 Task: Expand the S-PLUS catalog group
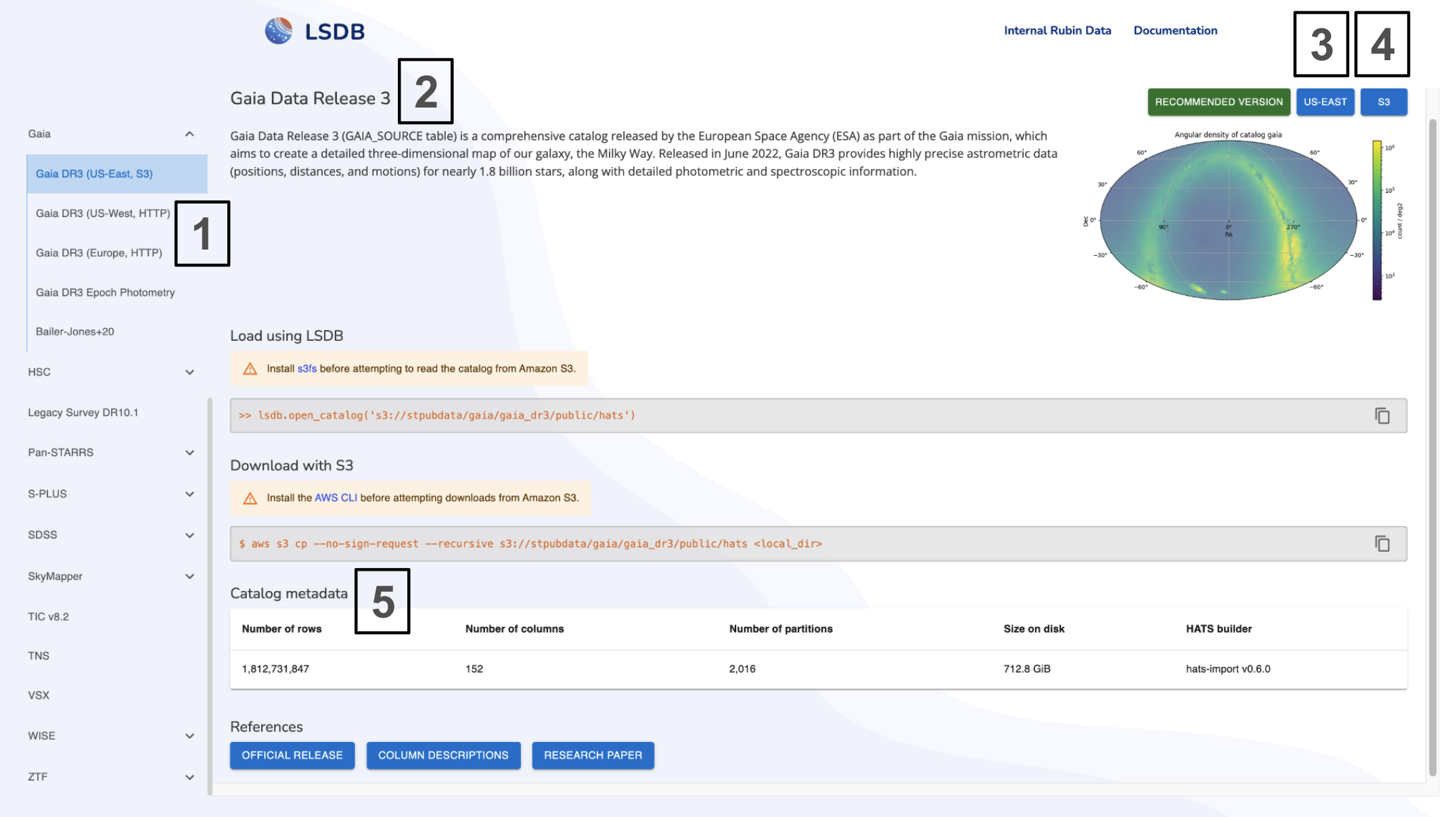click(189, 494)
